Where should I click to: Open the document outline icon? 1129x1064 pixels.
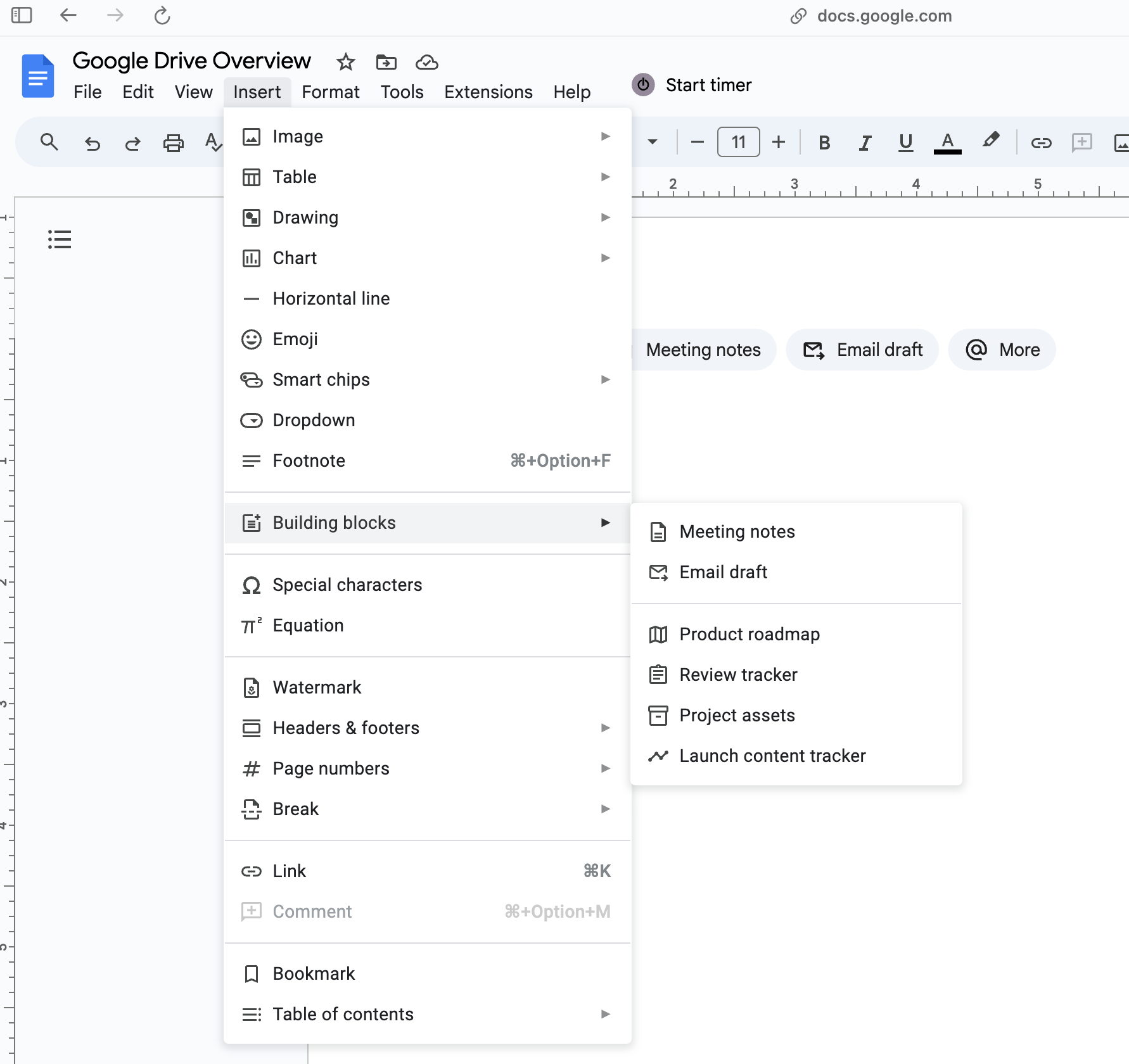[x=60, y=239]
